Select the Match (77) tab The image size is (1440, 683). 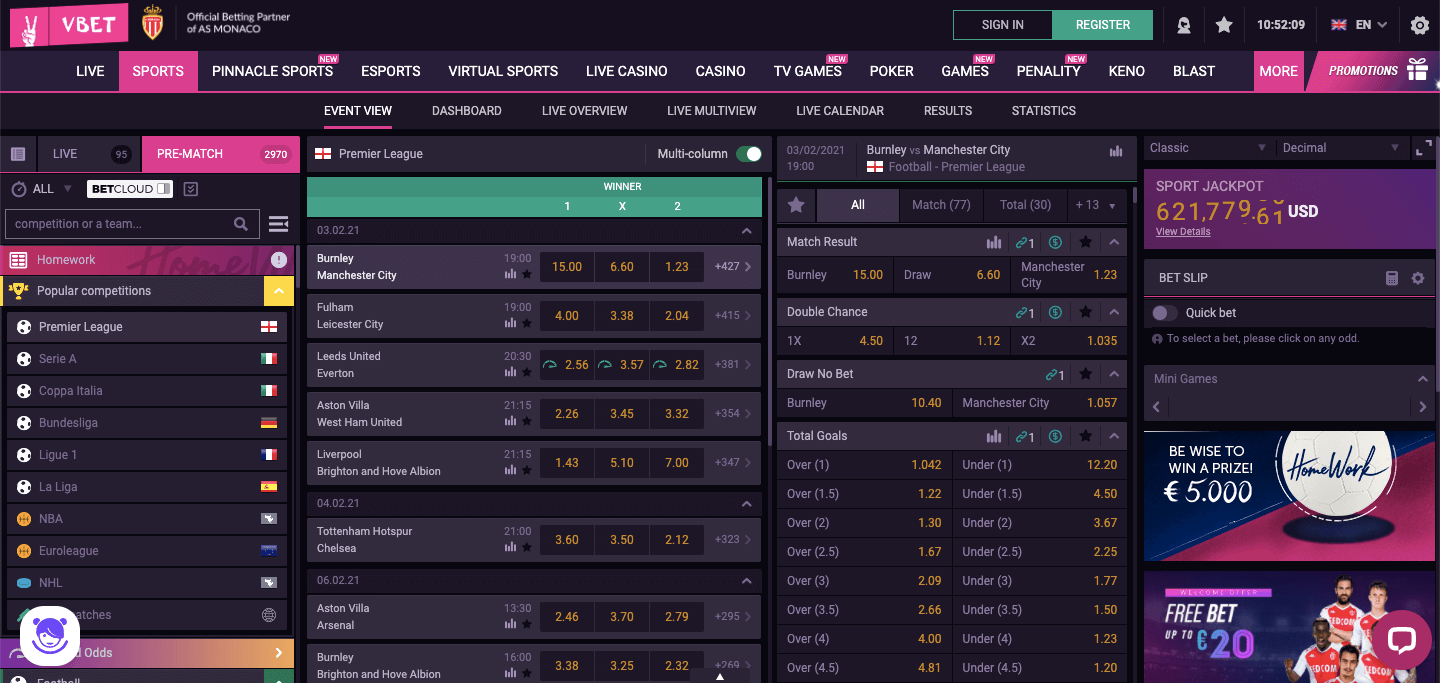click(x=941, y=204)
